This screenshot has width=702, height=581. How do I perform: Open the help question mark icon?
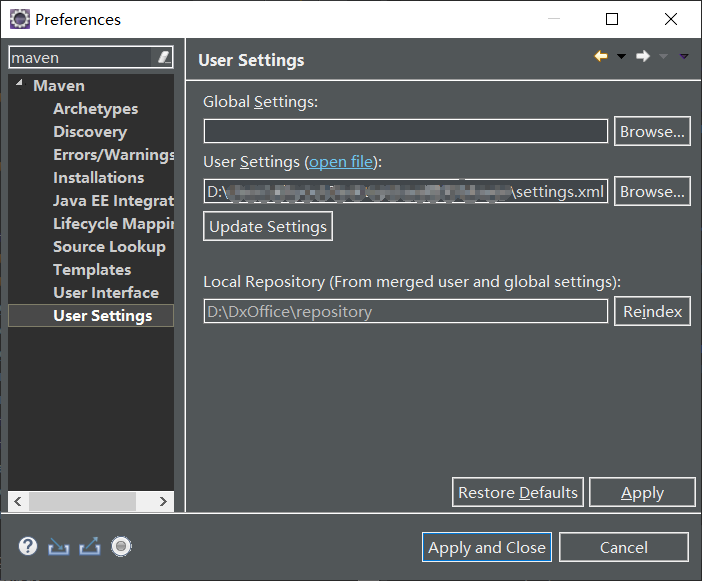pyautogui.click(x=28, y=546)
